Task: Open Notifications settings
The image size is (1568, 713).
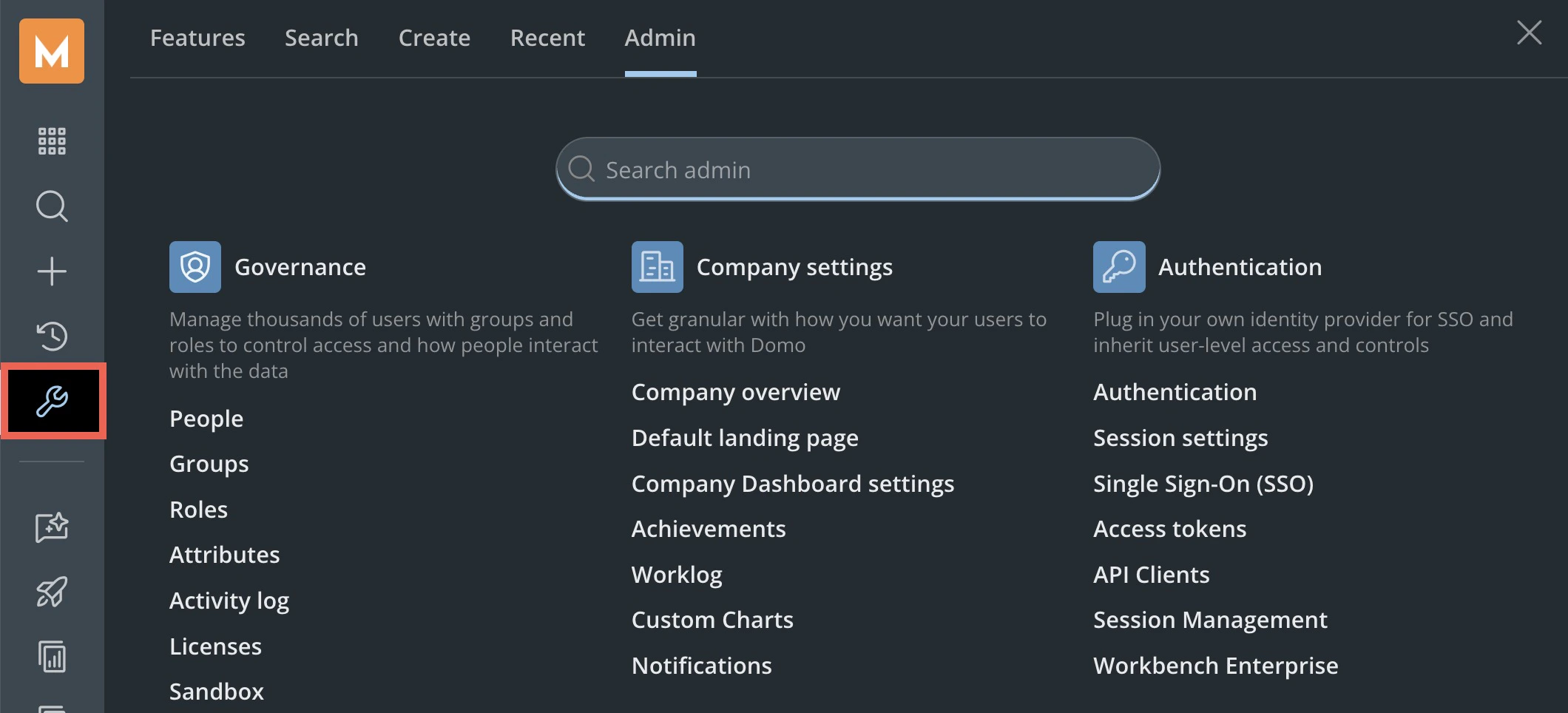Action: [702, 666]
